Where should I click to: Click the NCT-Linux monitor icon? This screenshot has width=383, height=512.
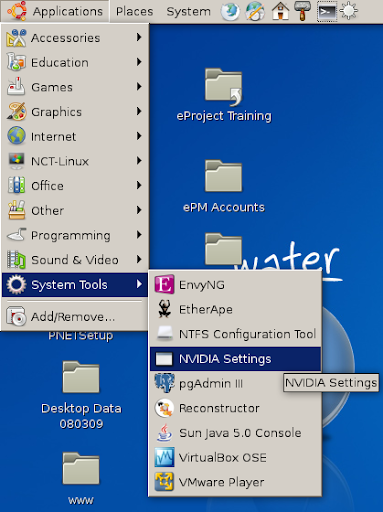pos(16,161)
